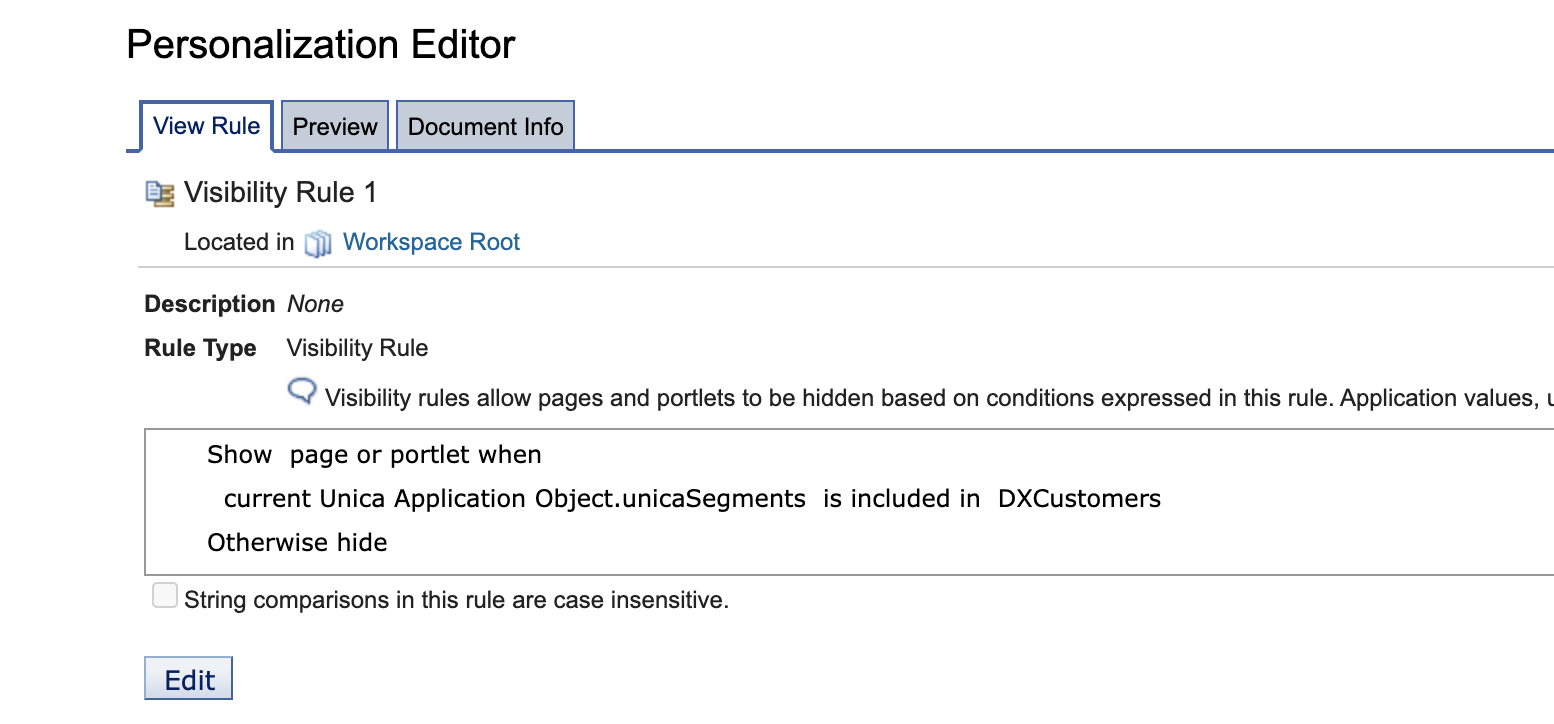This screenshot has width=1554, height=724.
Task: Select the Visibility Rule 1 title text
Action: (280, 192)
